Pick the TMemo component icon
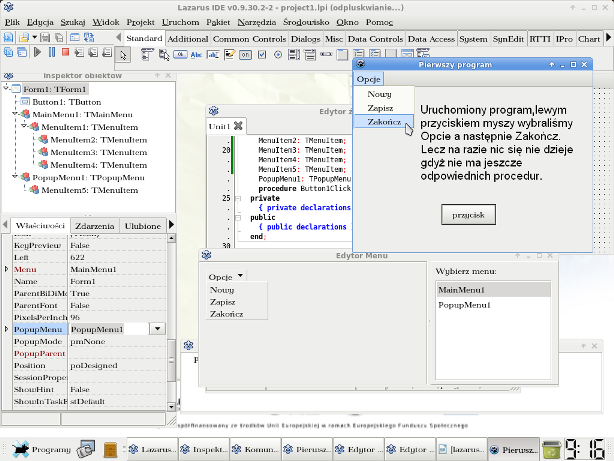The width and height of the screenshot is (614, 461). (x=229, y=54)
